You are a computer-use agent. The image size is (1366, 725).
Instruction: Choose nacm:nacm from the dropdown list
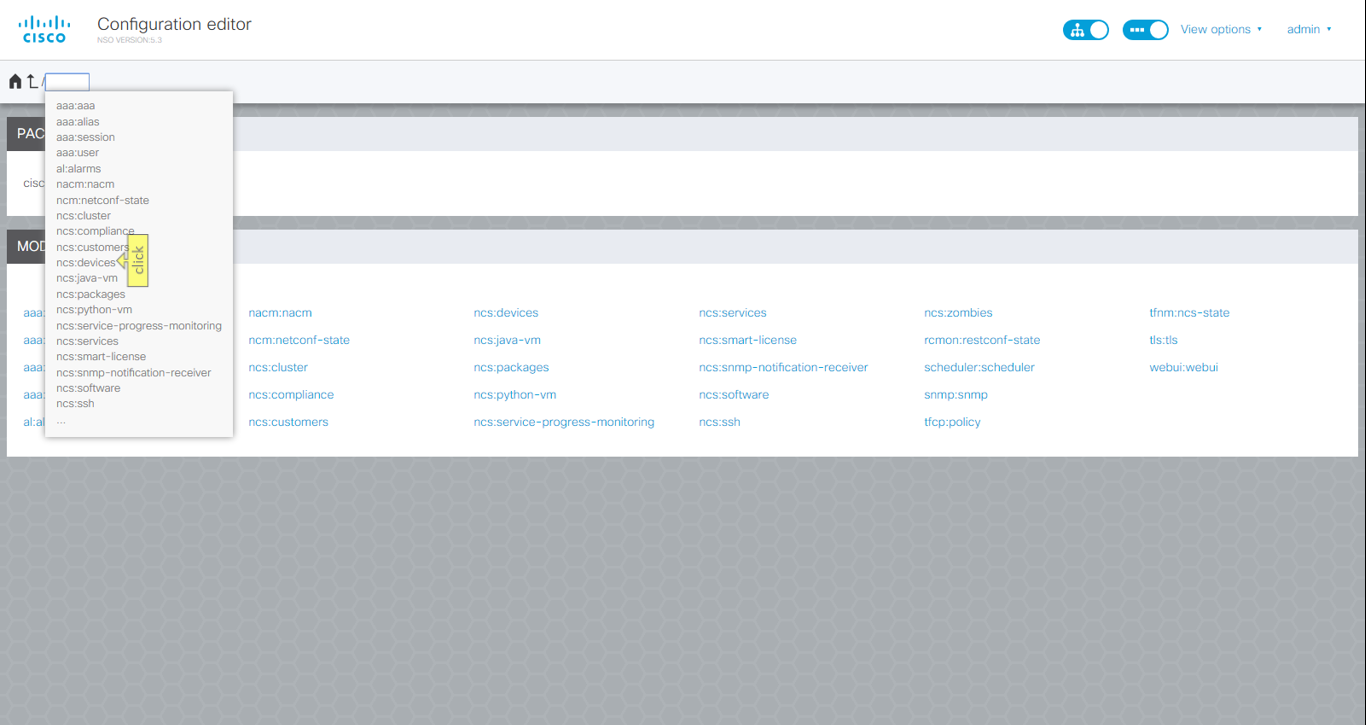click(85, 184)
